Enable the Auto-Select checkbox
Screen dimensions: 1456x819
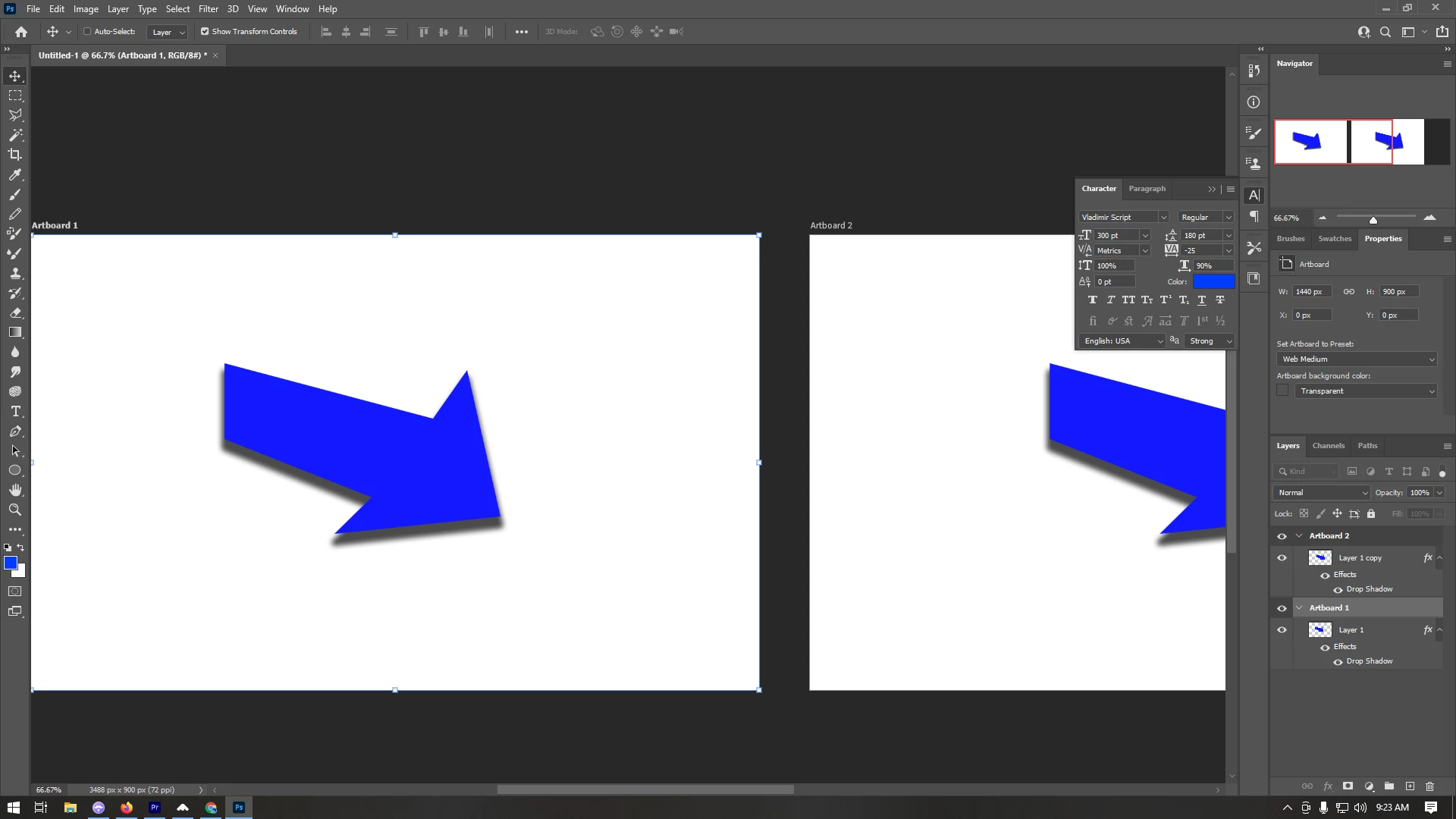tap(87, 32)
